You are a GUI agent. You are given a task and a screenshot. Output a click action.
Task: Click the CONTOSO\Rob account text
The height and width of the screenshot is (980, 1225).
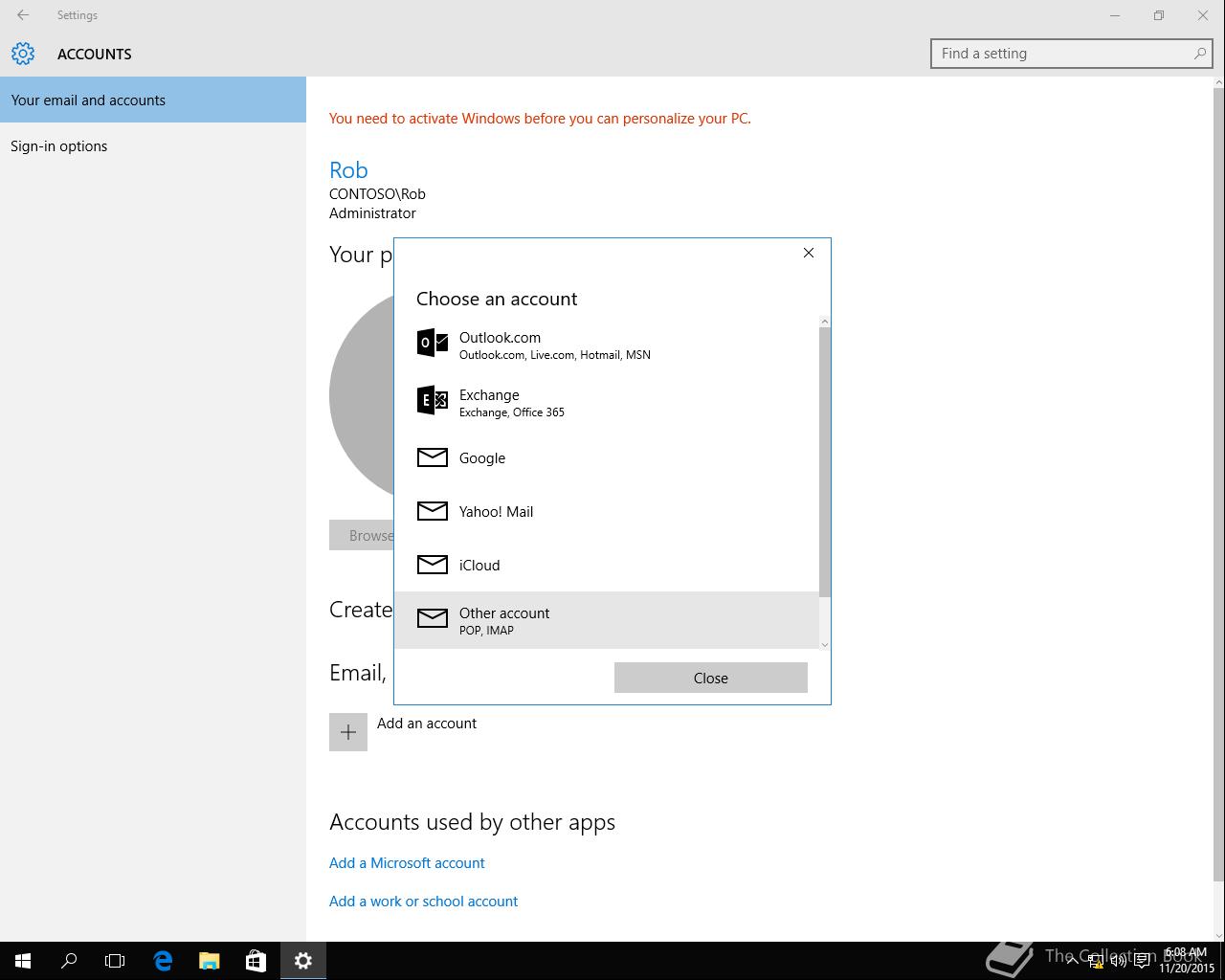(x=377, y=193)
